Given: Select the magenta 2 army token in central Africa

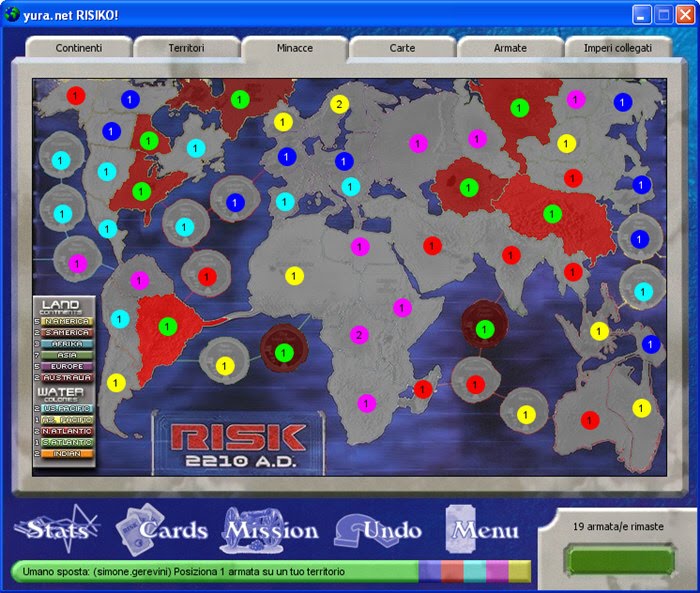Looking at the screenshot, I should point(359,335).
